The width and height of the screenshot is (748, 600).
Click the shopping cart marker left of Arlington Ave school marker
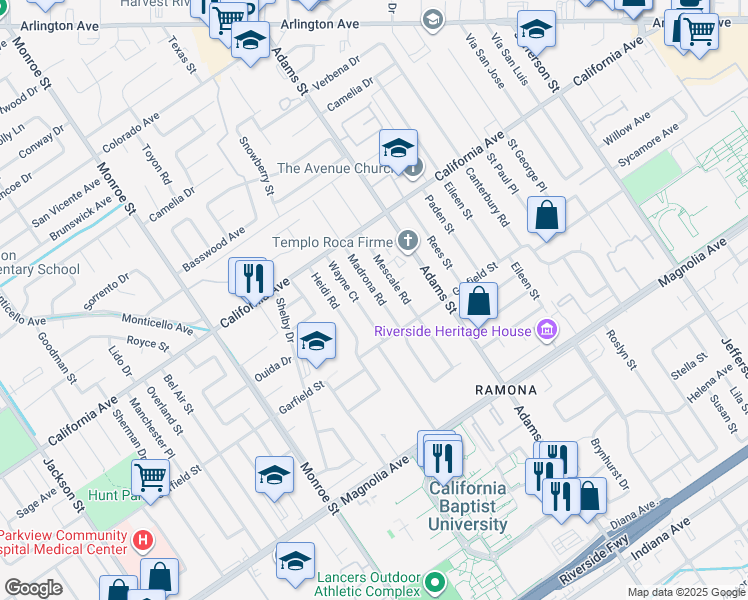(x=225, y=21)
